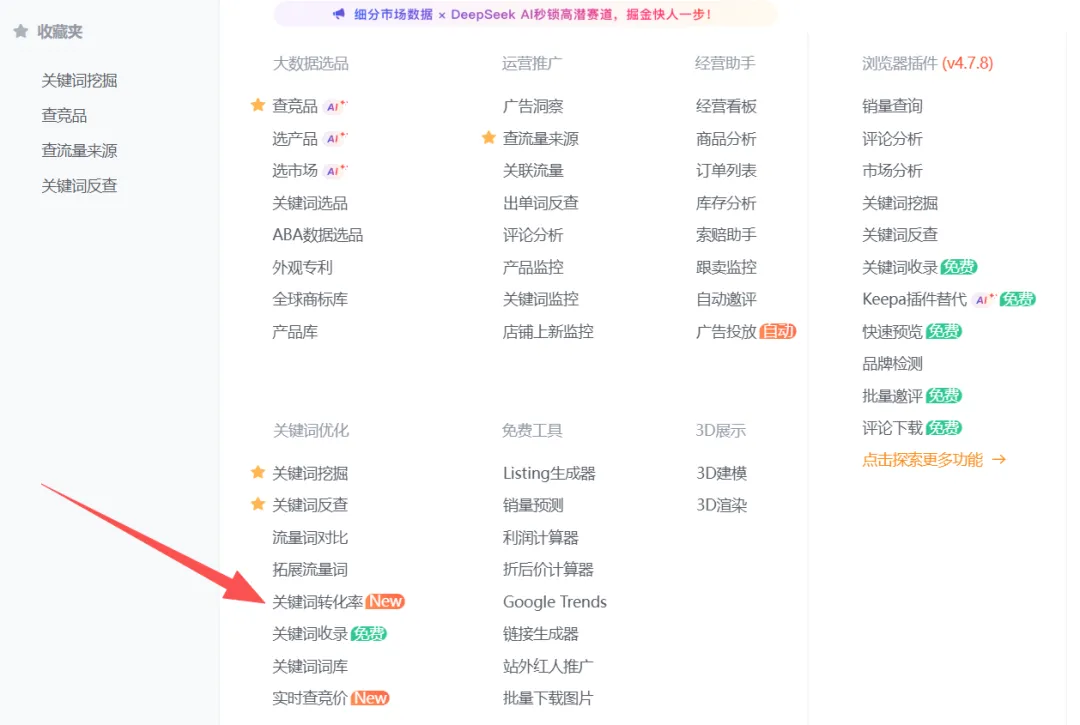Open Listing生成器
The width and height of the screenshot is (1080, 725).
pyautogui.click(x=549, y=473)
